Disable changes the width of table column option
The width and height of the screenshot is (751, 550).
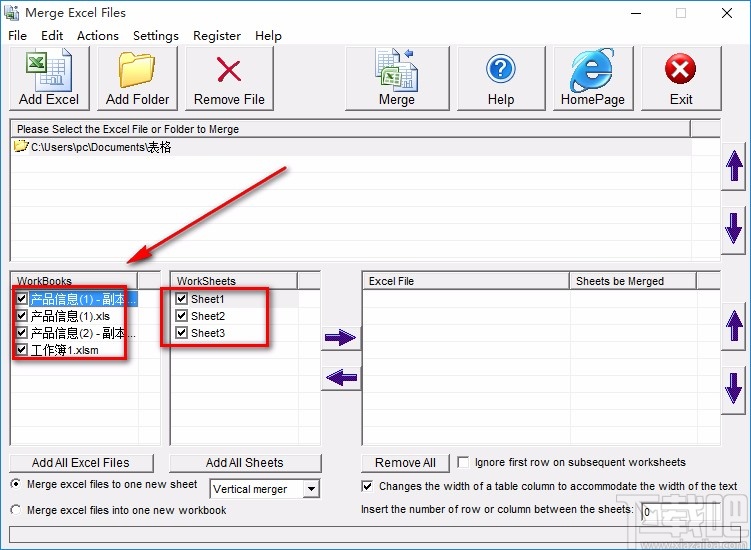point(367,486)
